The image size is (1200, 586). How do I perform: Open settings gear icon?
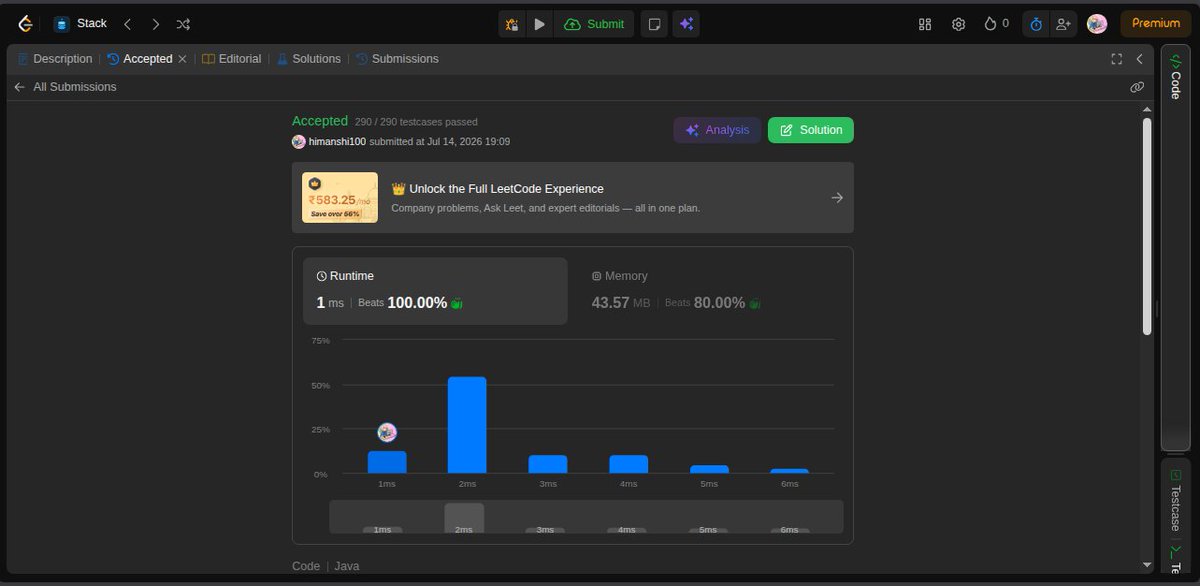[x=958, y=24]
